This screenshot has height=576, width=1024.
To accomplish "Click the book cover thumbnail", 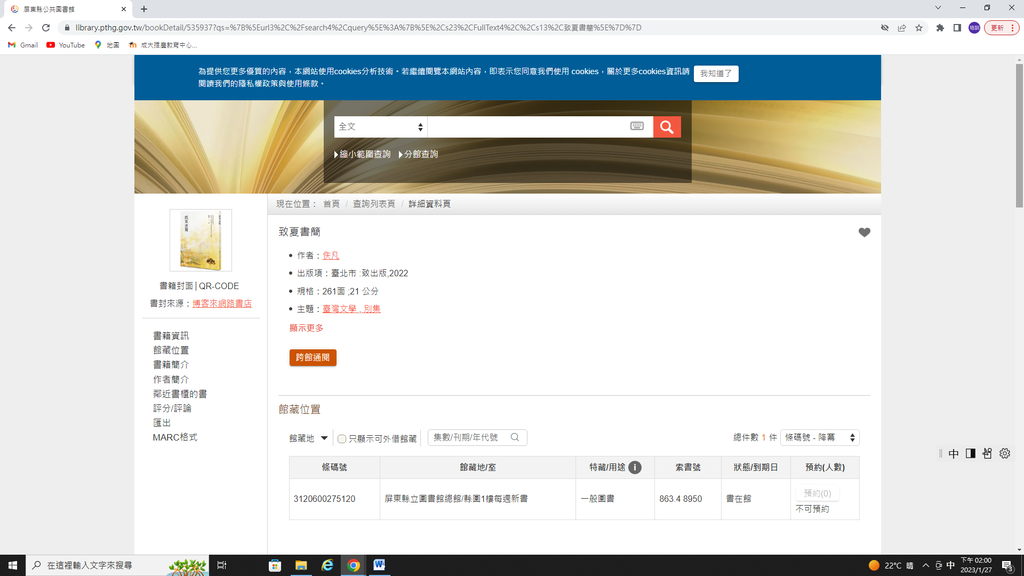I will [200, 240].
